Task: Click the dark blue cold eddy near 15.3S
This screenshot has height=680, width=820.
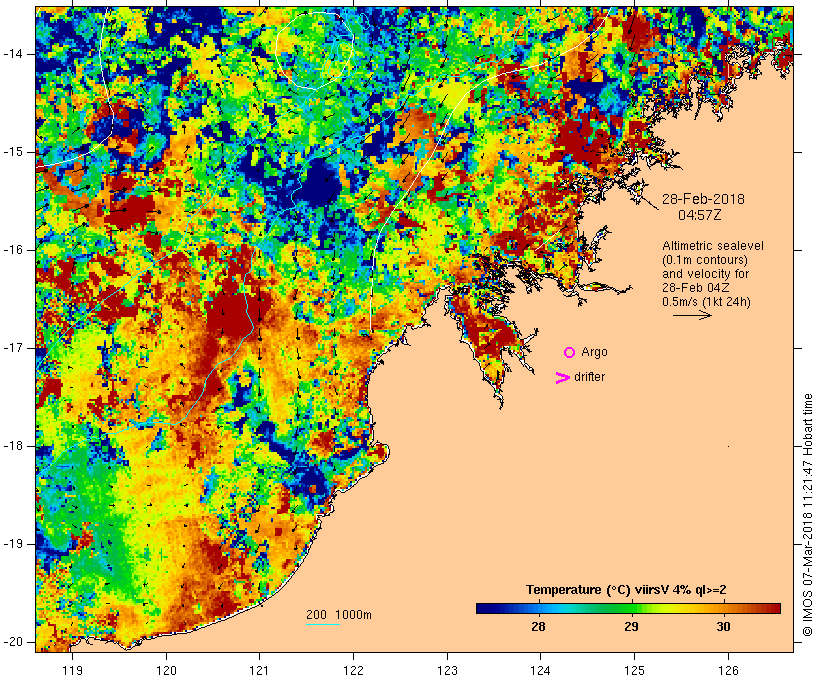Action: tap(320, 184)
